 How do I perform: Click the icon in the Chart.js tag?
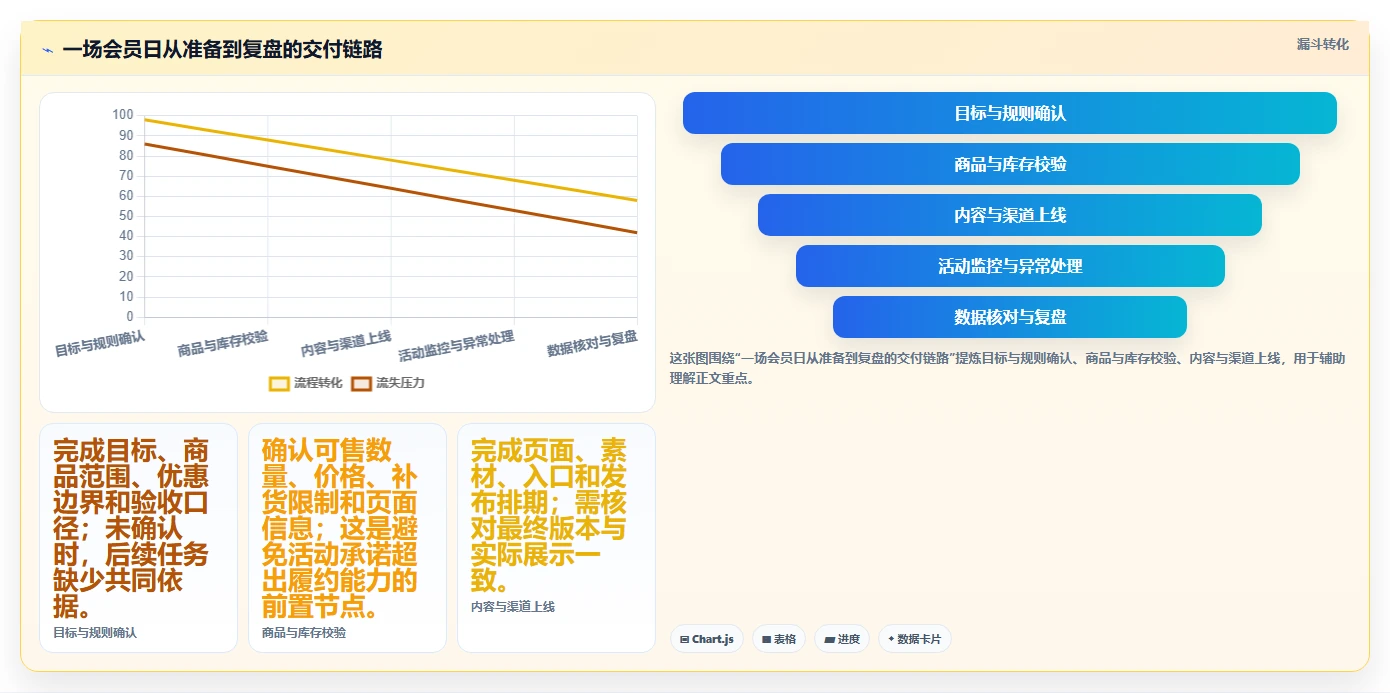685,639
